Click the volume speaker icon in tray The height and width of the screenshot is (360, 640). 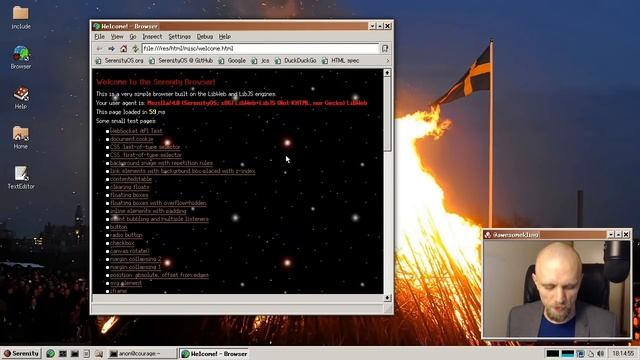[600, 353]
